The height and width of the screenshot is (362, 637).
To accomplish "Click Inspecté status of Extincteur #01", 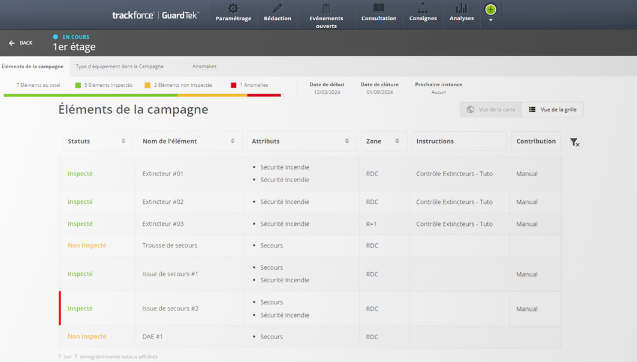I will point(80,173).
